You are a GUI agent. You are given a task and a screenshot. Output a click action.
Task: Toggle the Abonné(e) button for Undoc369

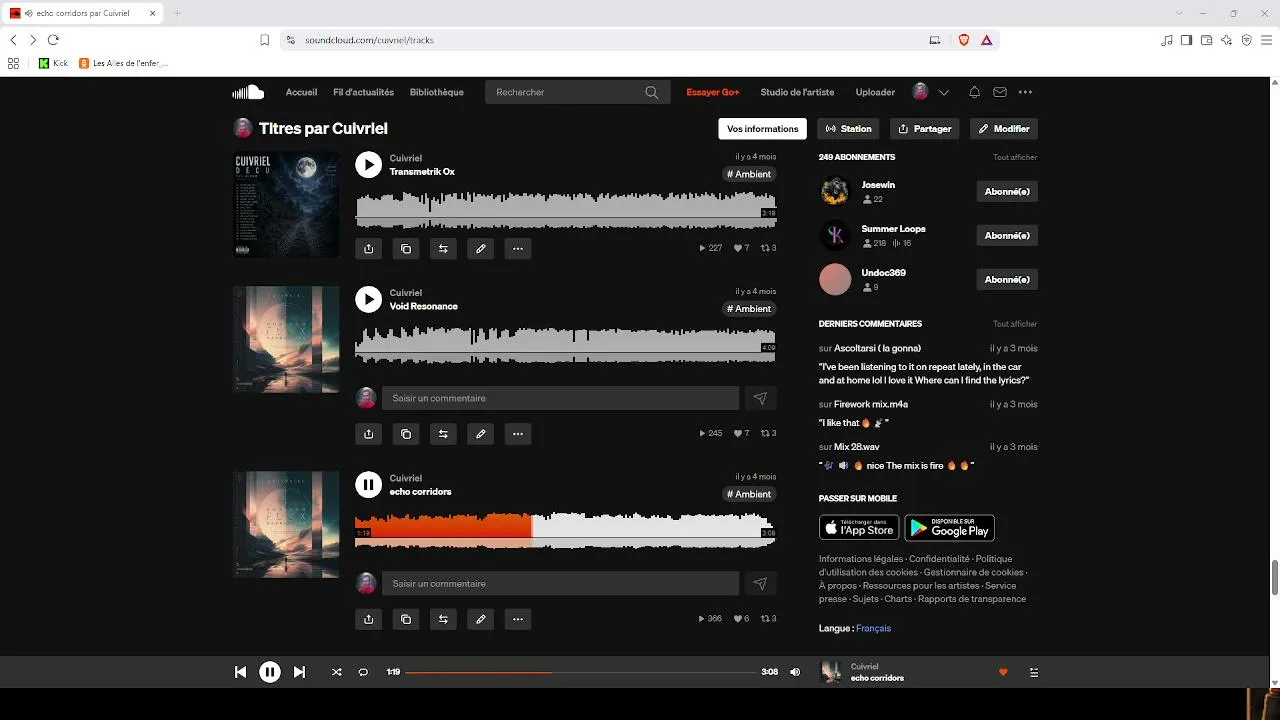click(1007, 279)
